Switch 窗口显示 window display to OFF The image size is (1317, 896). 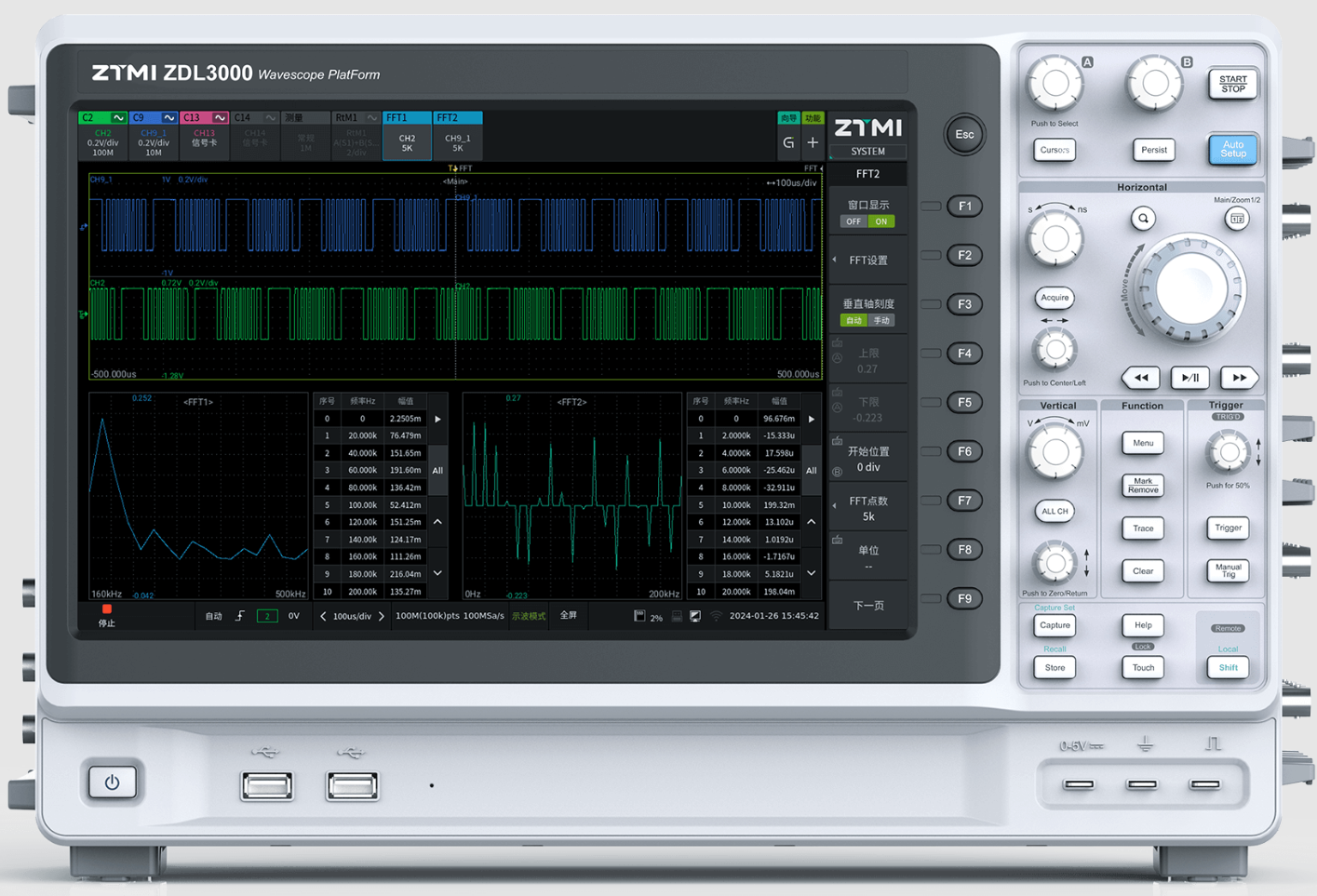pos(853,221)
